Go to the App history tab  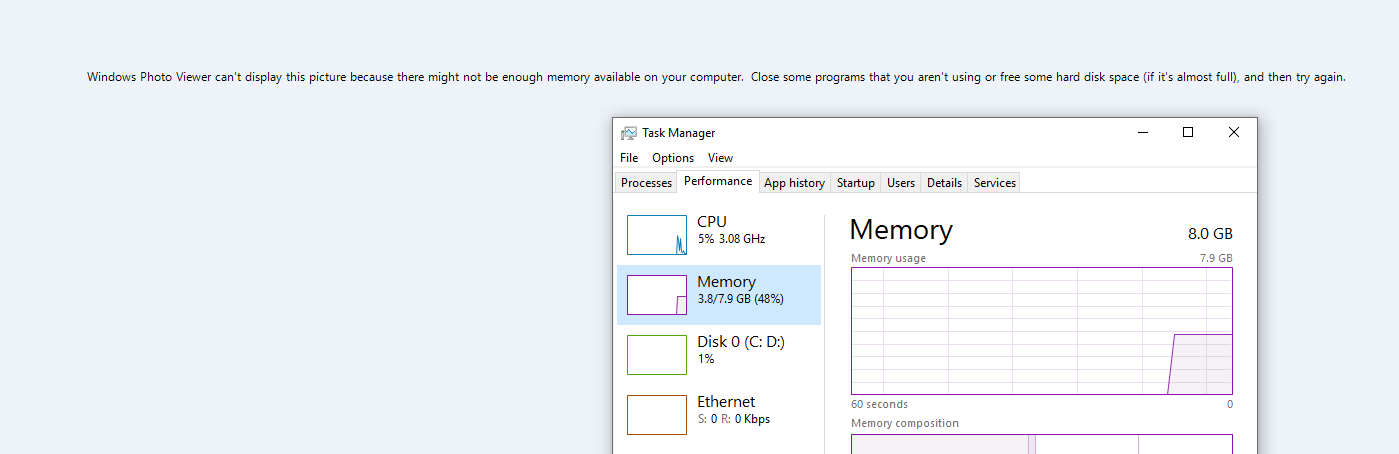794,183
